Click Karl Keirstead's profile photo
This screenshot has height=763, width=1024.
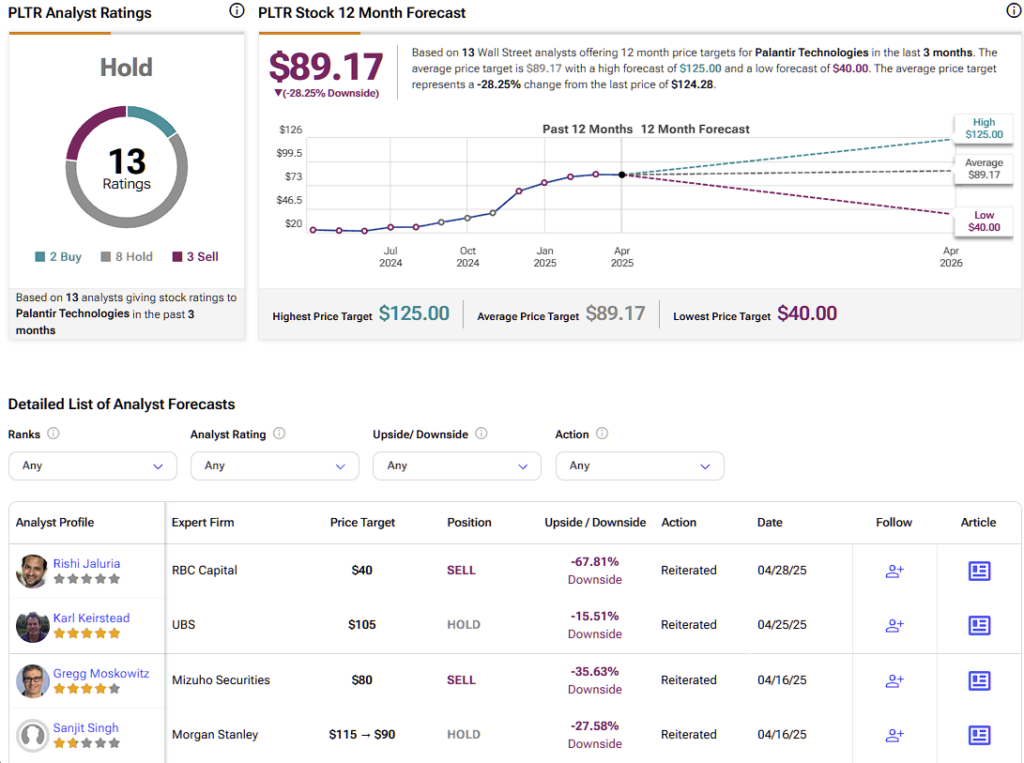click(32, 626)
